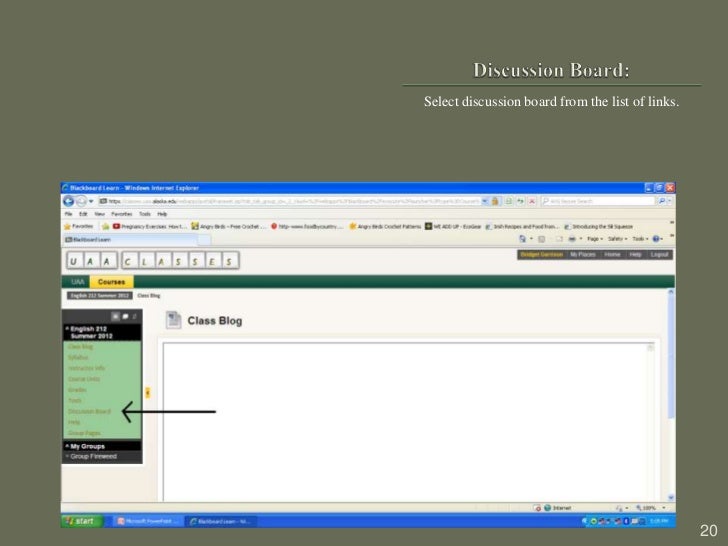Click the Favorites star button

[78, 226]
